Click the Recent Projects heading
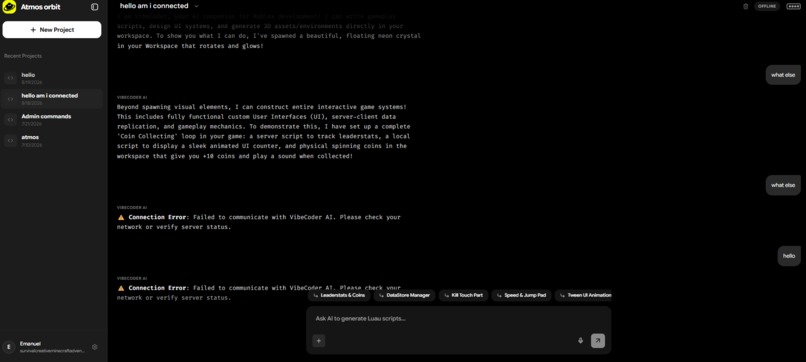Image resolution: width=806 pixels, height=362 pixels. (23, 56)
